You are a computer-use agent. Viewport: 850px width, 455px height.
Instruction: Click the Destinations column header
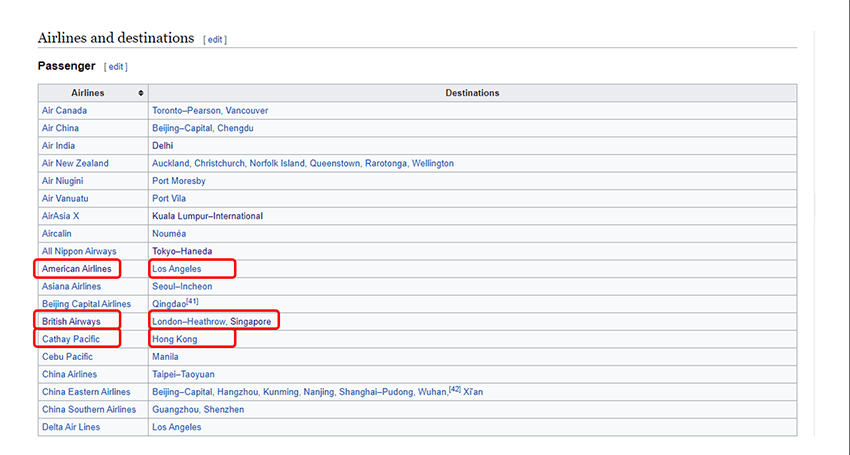(472, 93)
